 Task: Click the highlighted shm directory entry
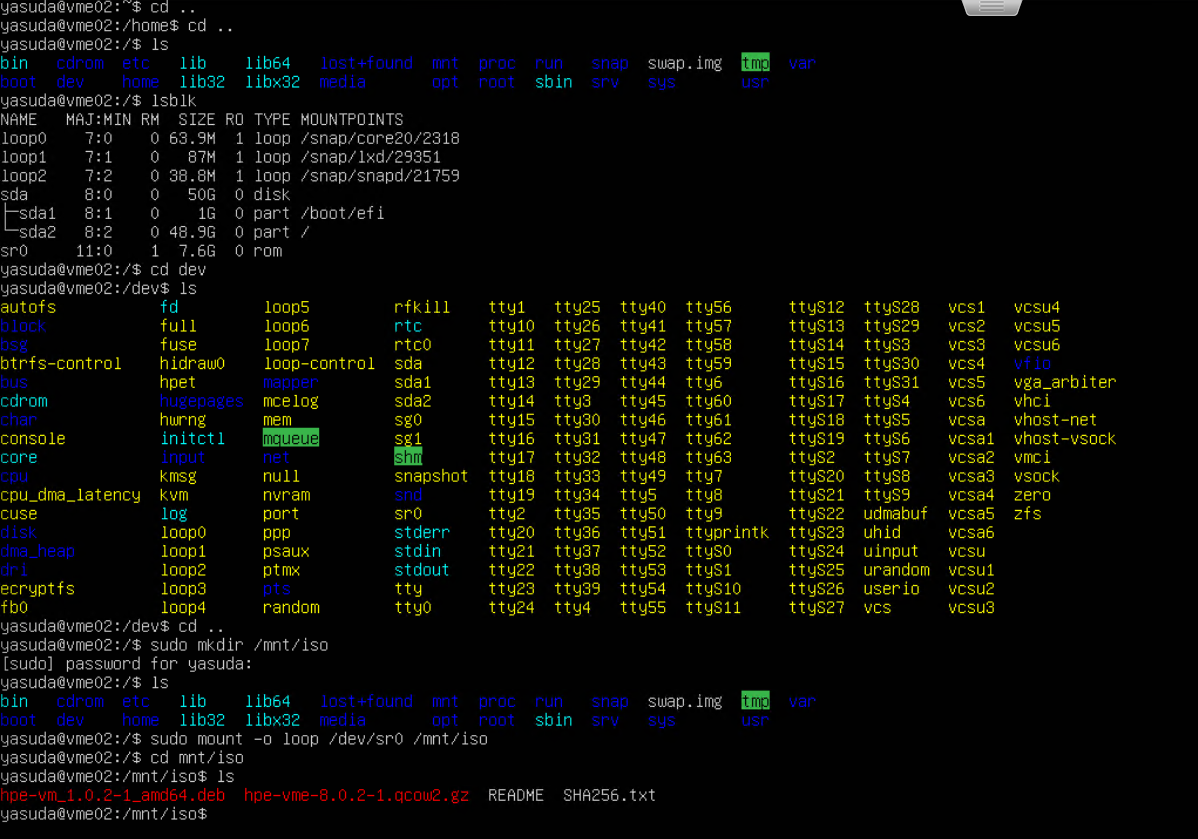point(408,457)
